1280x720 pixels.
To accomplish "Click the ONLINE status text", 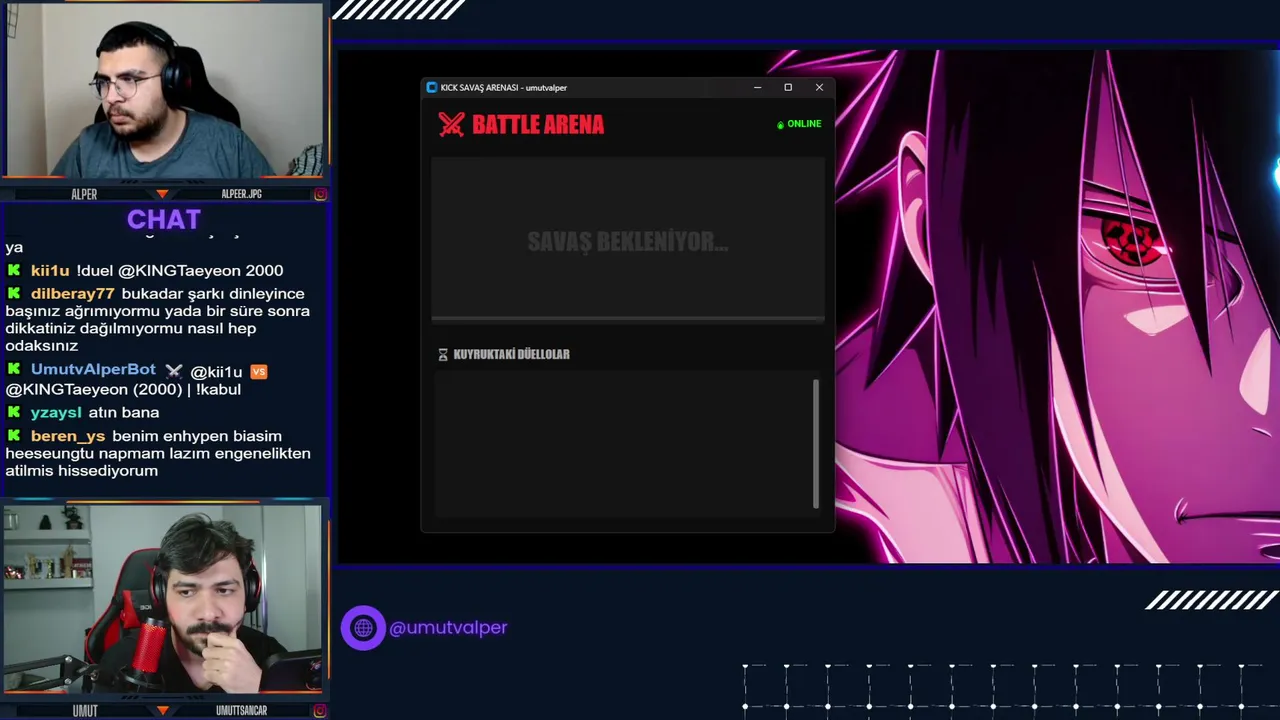I will click(804, 124).
